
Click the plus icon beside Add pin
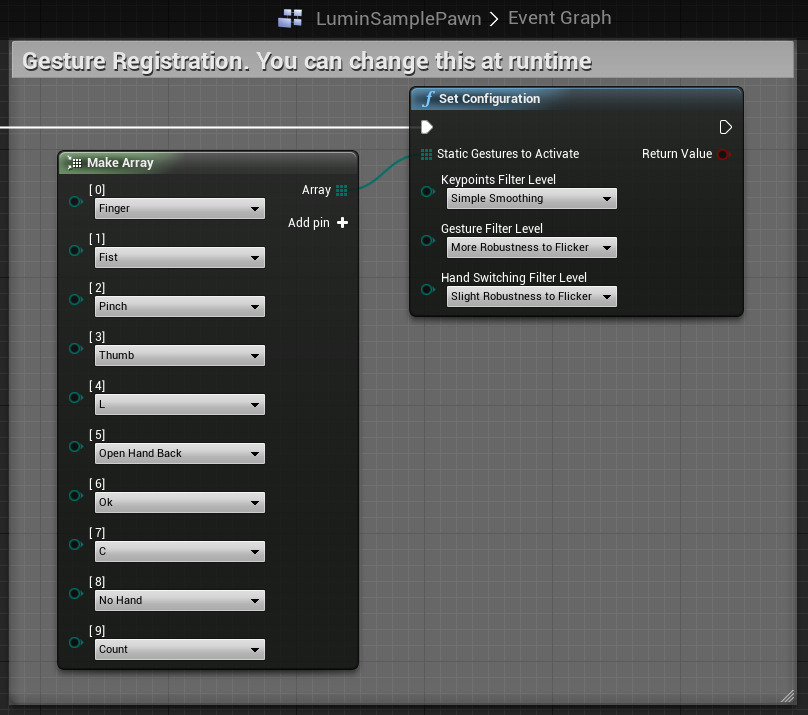click(x=343, y=223)
